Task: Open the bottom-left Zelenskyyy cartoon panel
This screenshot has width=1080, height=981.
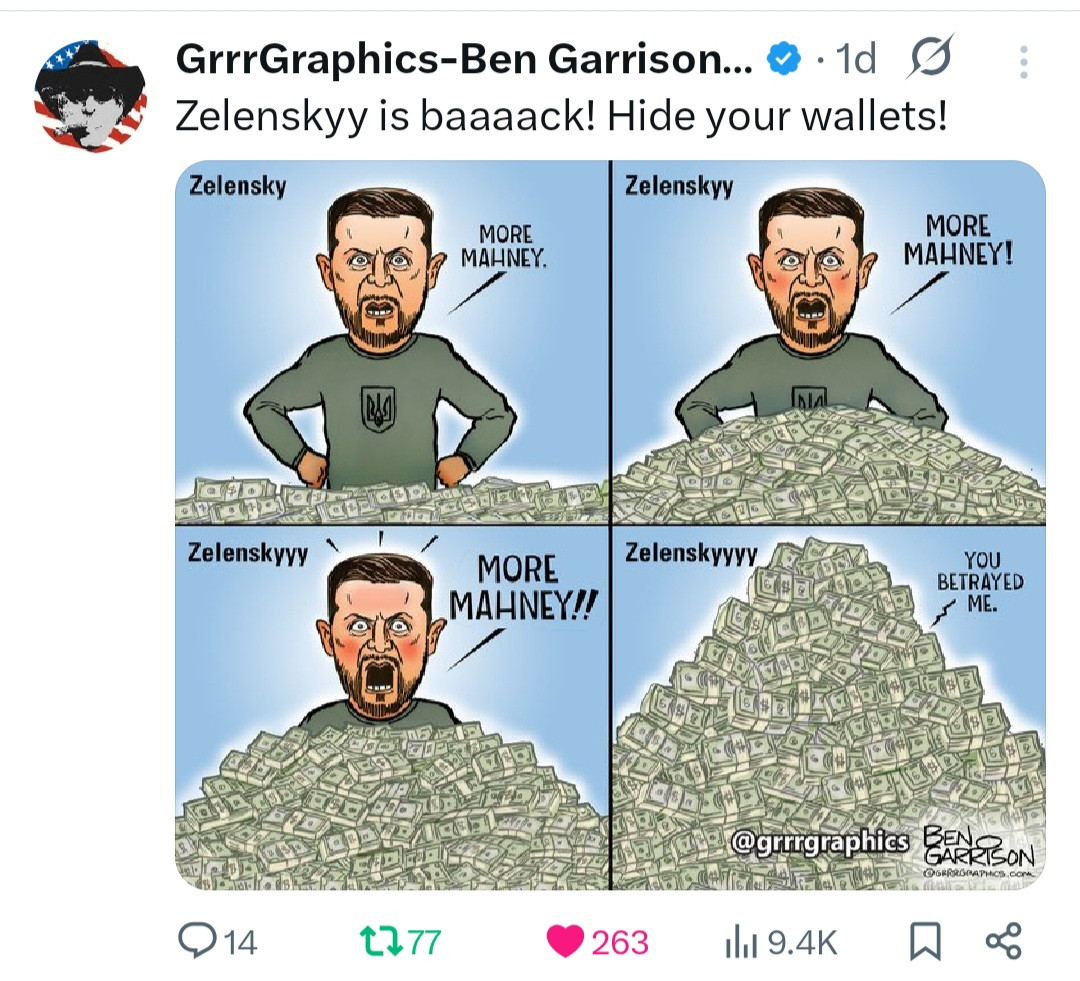Action: coord(392,708)
